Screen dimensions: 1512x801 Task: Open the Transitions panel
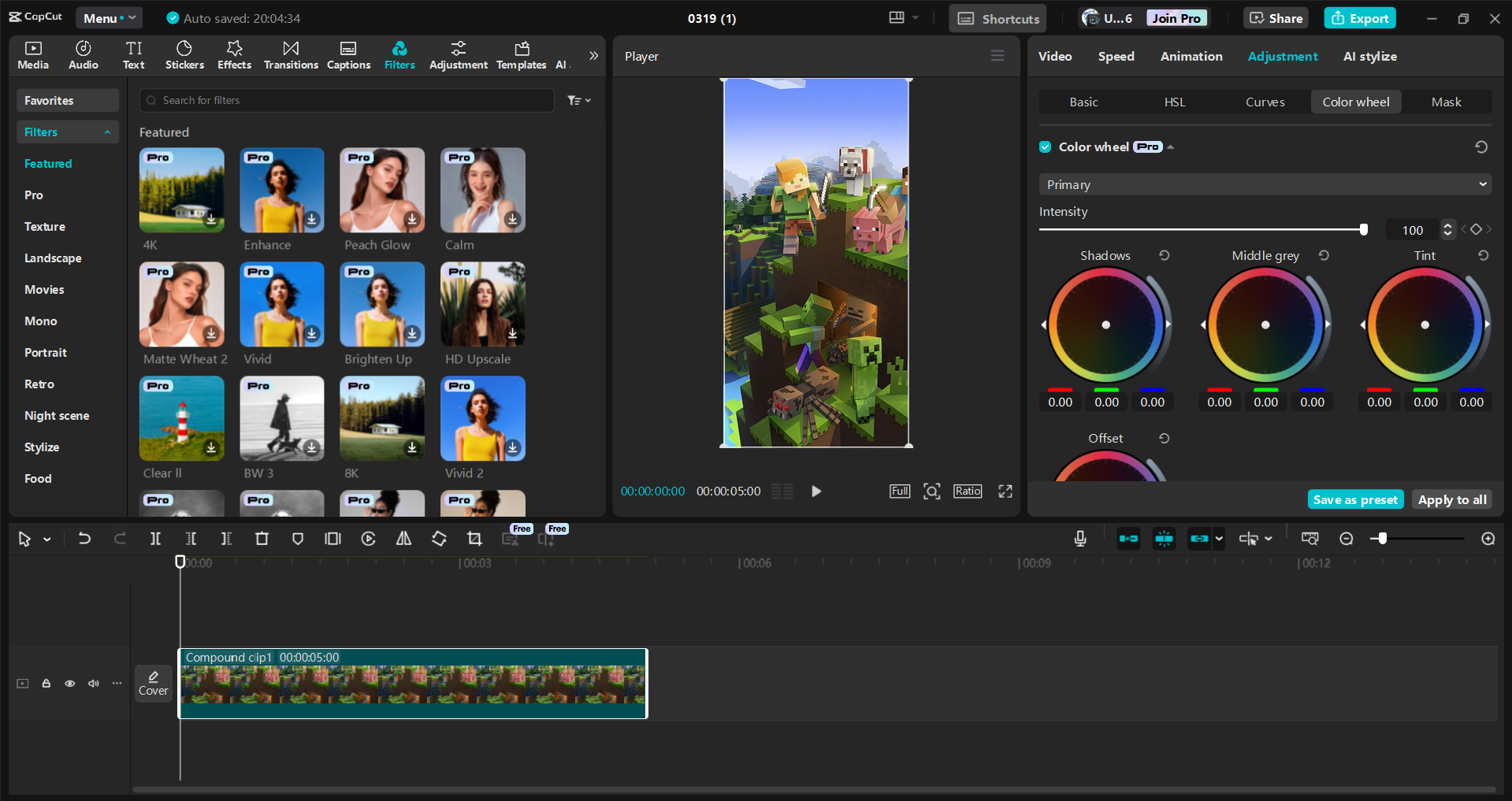(x=290, y=54)
